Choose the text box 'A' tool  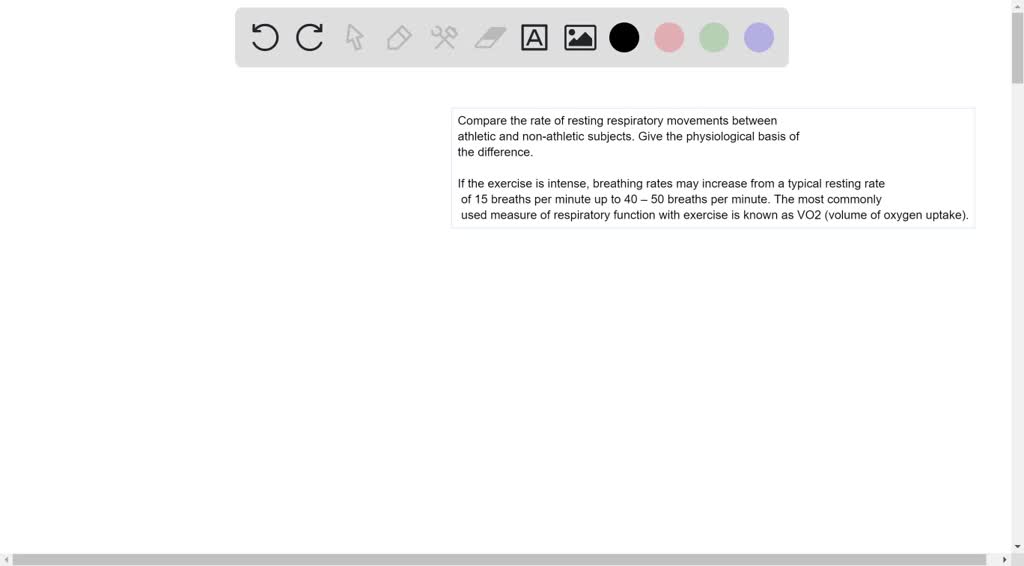point(535,38)
